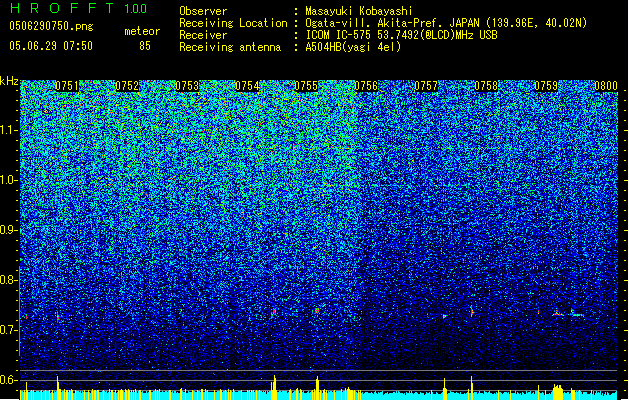Click the ICOM IC-575 53.7492 MHz text
629x400 pixels.
click(401, 35)
